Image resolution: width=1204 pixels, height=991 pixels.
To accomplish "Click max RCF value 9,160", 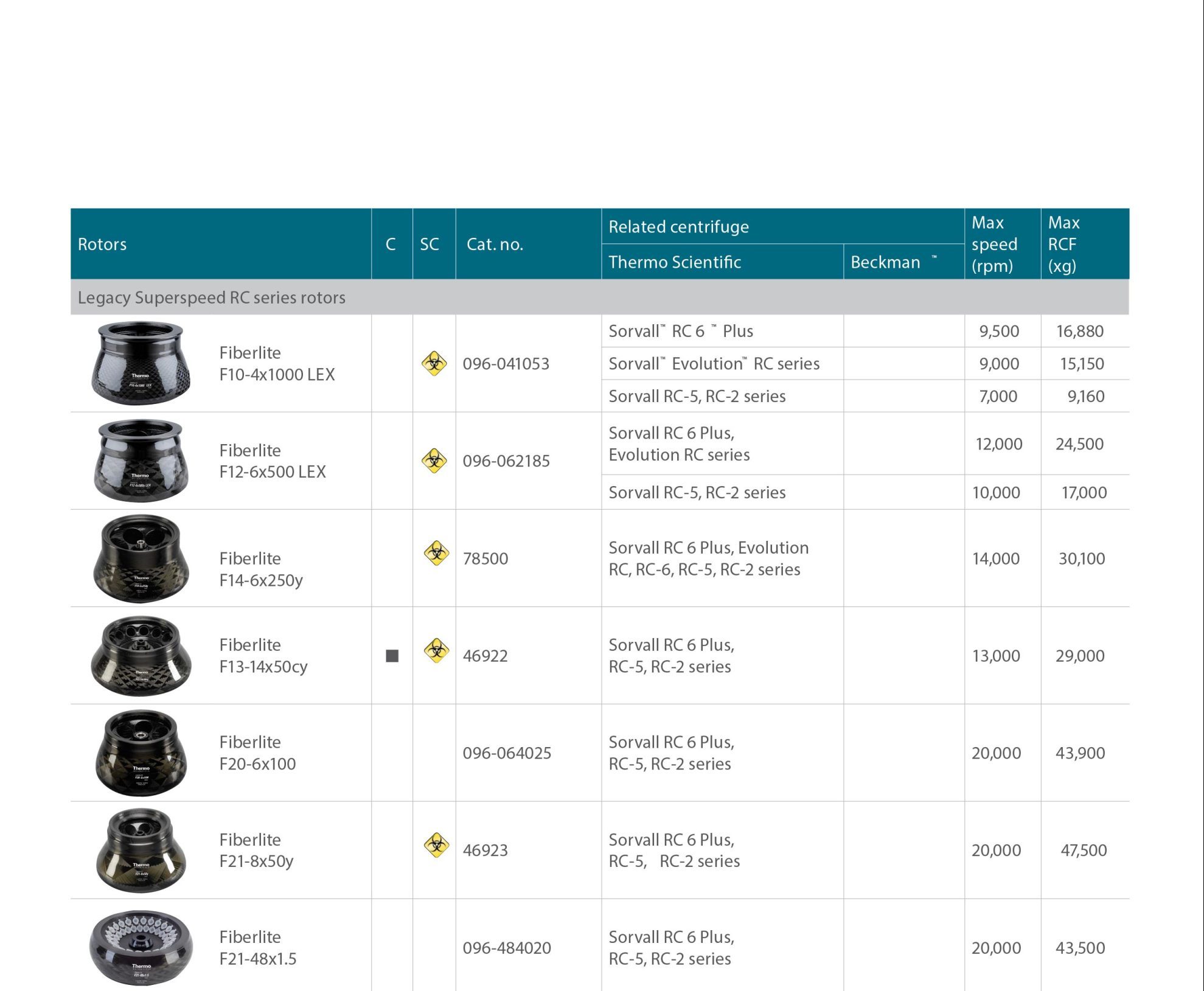I will [x=1086, y=396].
